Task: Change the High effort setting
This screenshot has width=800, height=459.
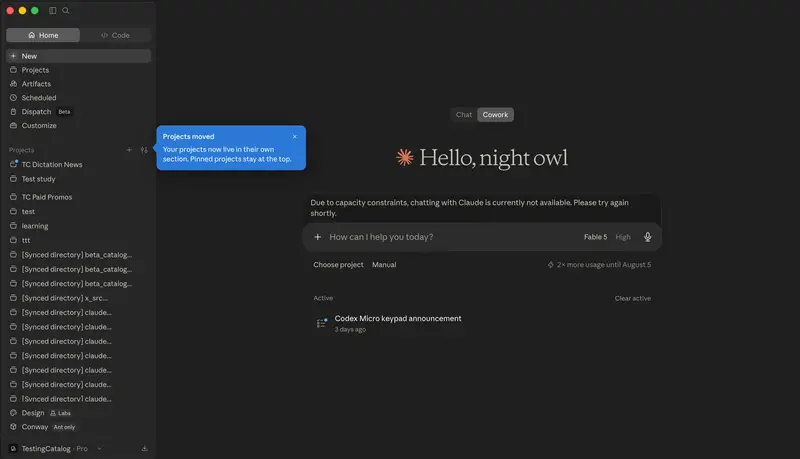Action: click(623, 237)
